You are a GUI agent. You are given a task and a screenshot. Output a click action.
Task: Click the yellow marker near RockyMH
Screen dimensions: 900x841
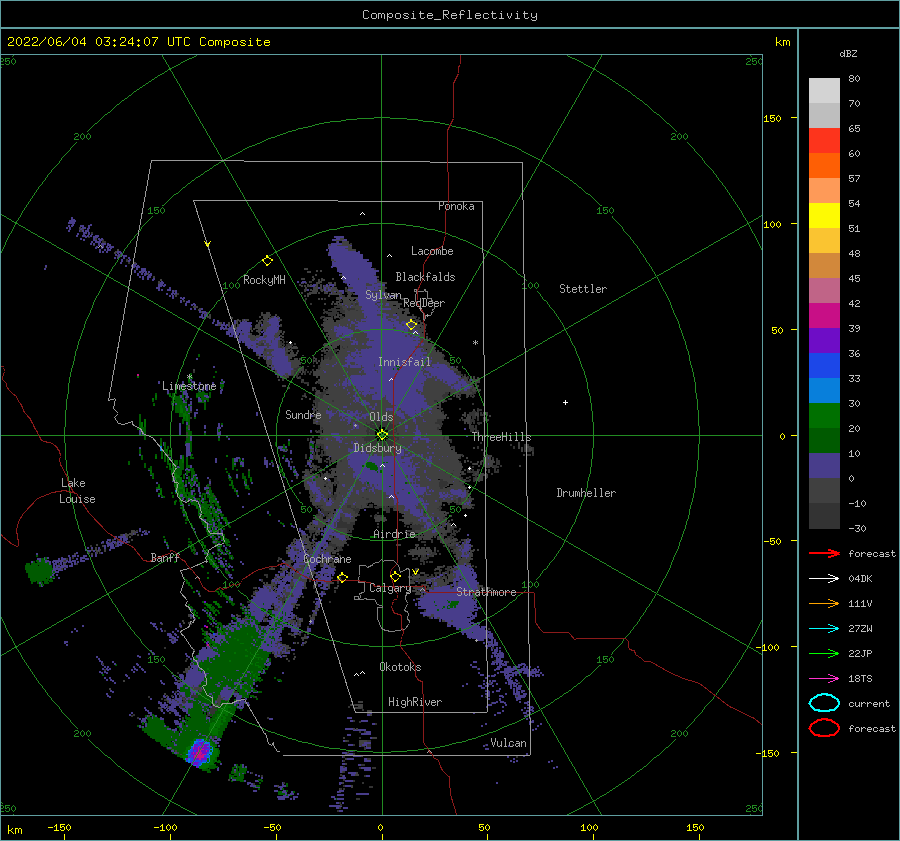267,261
